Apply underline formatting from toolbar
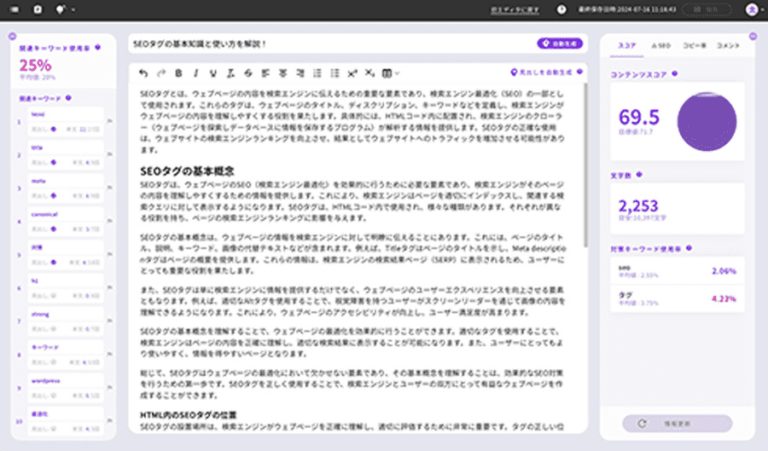Image resolution: width=768 pixels, height=451 pixels. 213,73
